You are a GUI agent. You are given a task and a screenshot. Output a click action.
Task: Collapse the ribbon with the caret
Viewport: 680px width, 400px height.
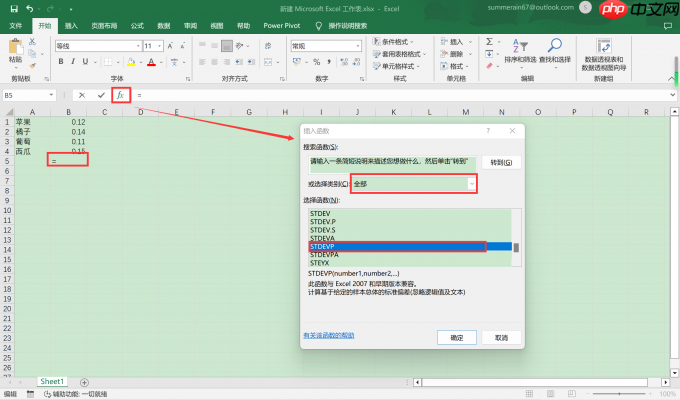click(671, 79)
